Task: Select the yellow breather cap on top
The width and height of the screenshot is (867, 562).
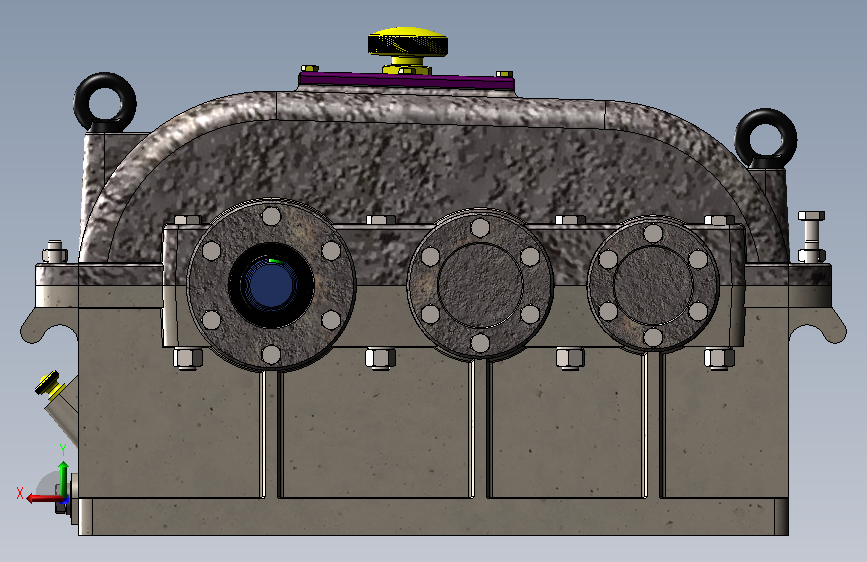Action: coord(408,42)
